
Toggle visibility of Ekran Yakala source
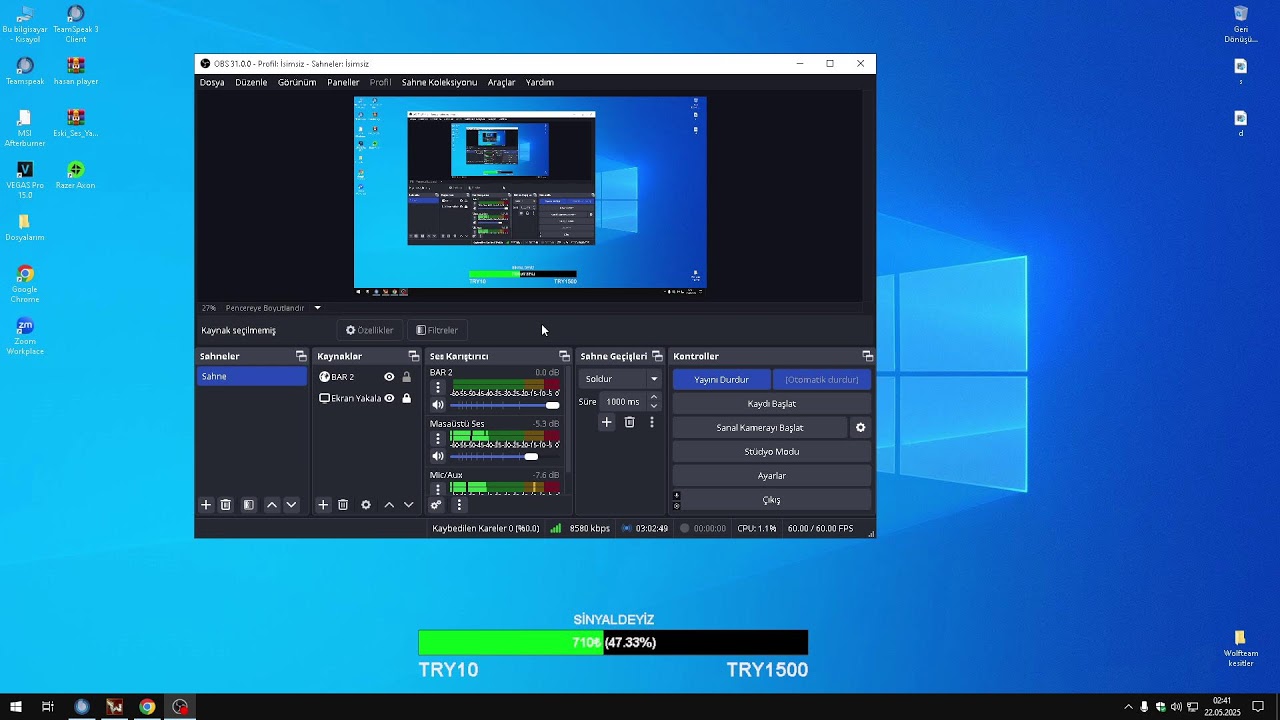[389, 398]
